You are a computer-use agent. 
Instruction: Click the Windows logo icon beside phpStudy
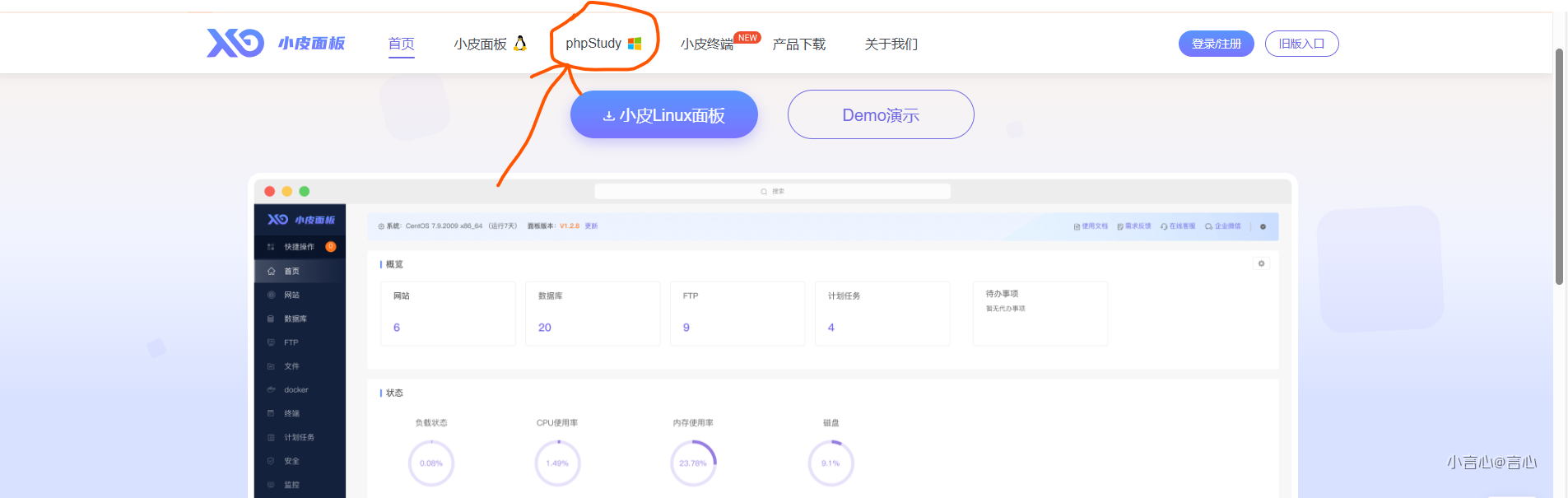[x=635, y=44]
